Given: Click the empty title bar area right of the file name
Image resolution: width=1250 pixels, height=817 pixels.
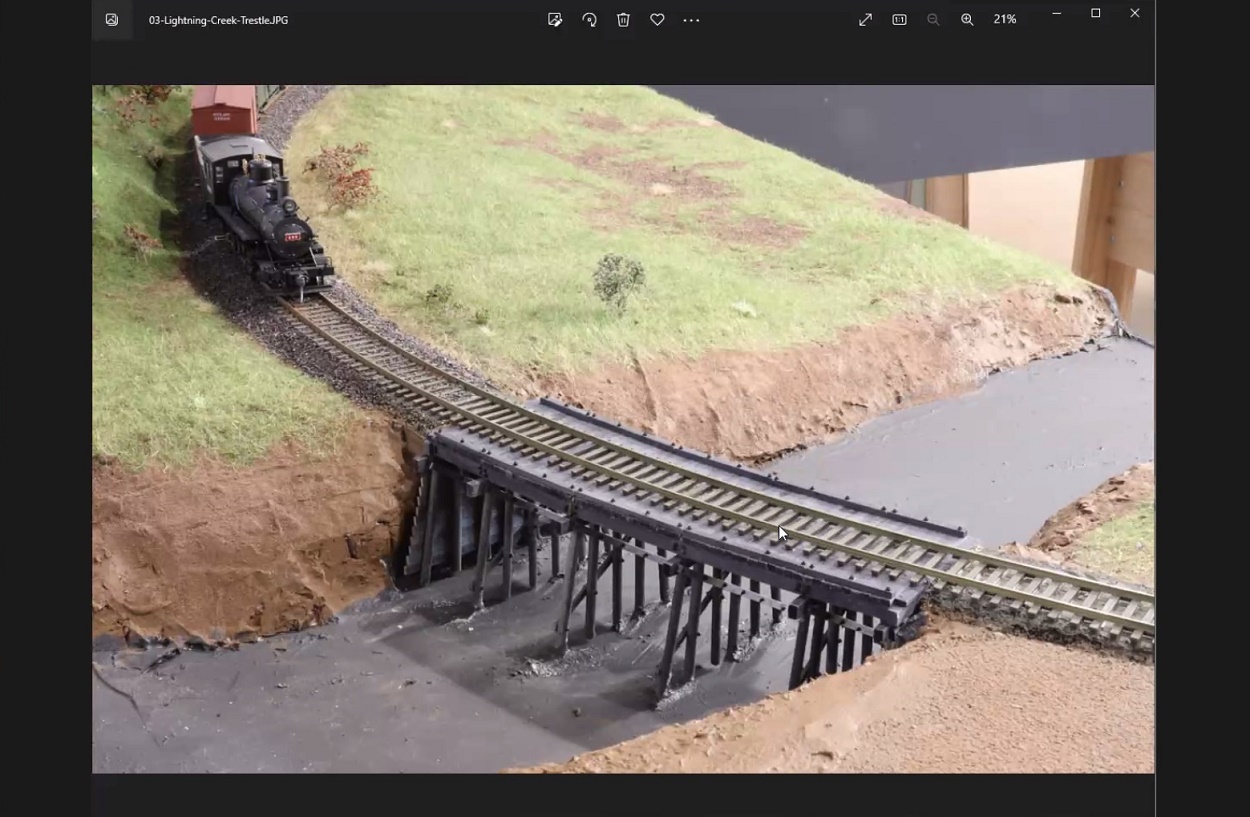Looking at the screenshot, I should (x=420, y=20).
